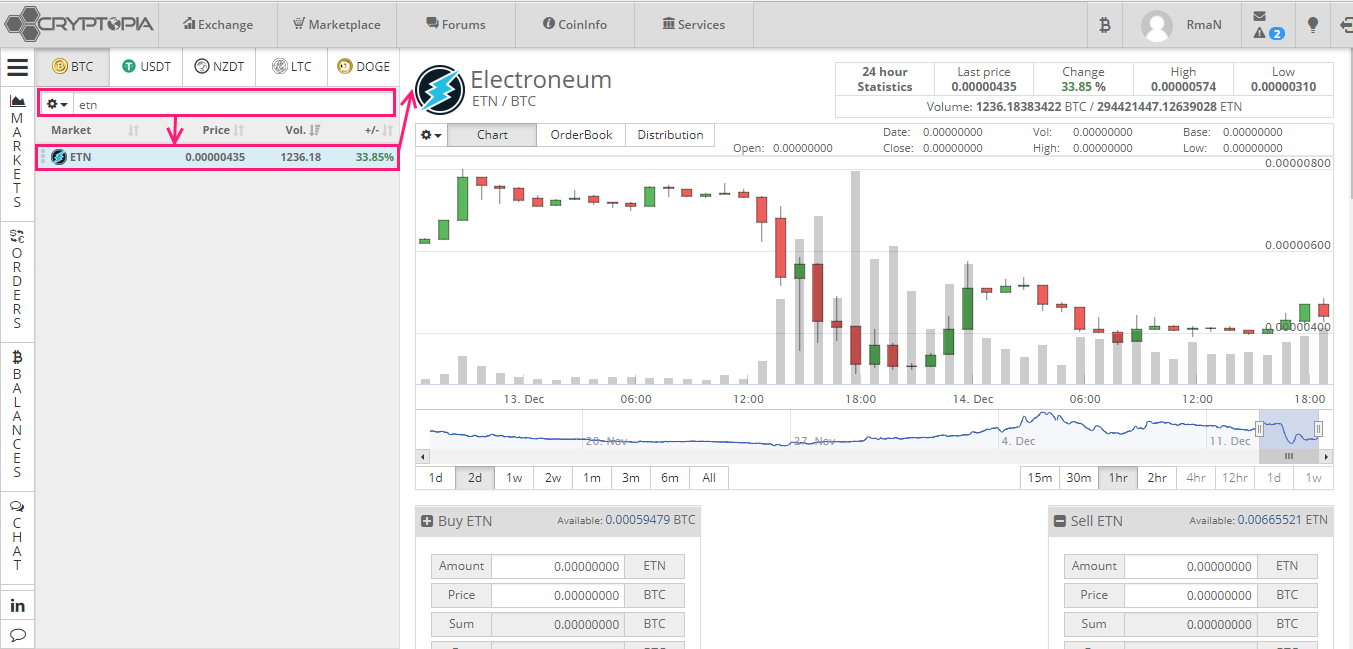The height and width of the screenshot is (649, 1353).
Task: Open the RmaN user avatar menu
Action: [x=1157, y=25]
